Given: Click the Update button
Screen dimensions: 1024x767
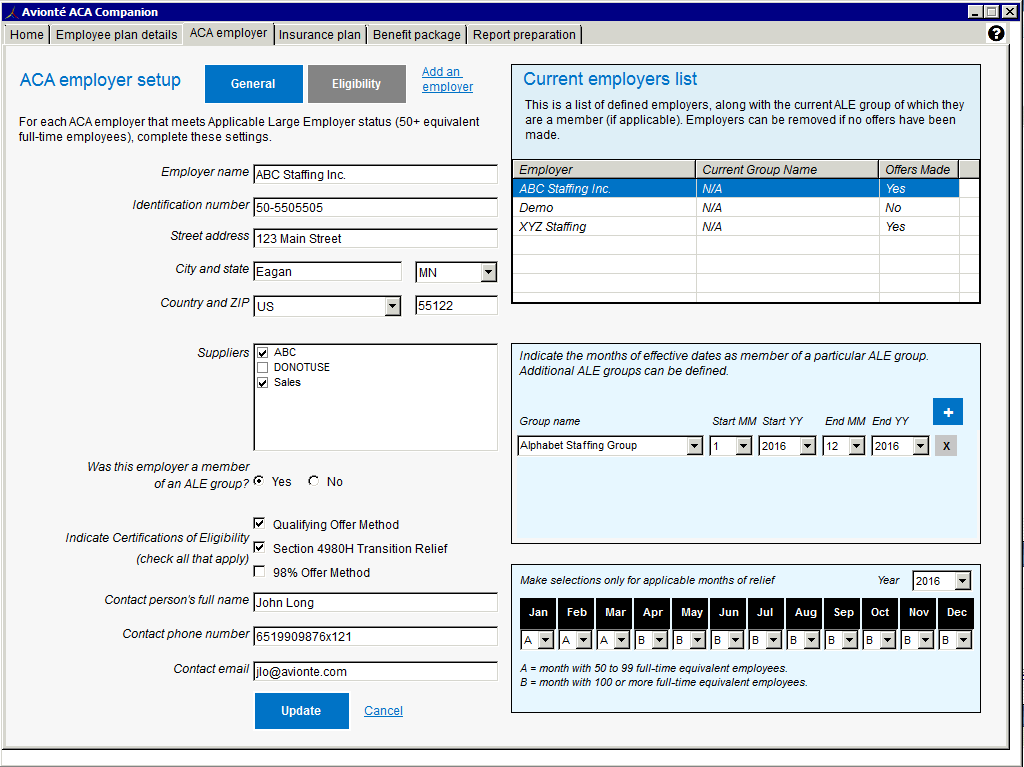Looking at the screenshot, I should tap(302, 710).
